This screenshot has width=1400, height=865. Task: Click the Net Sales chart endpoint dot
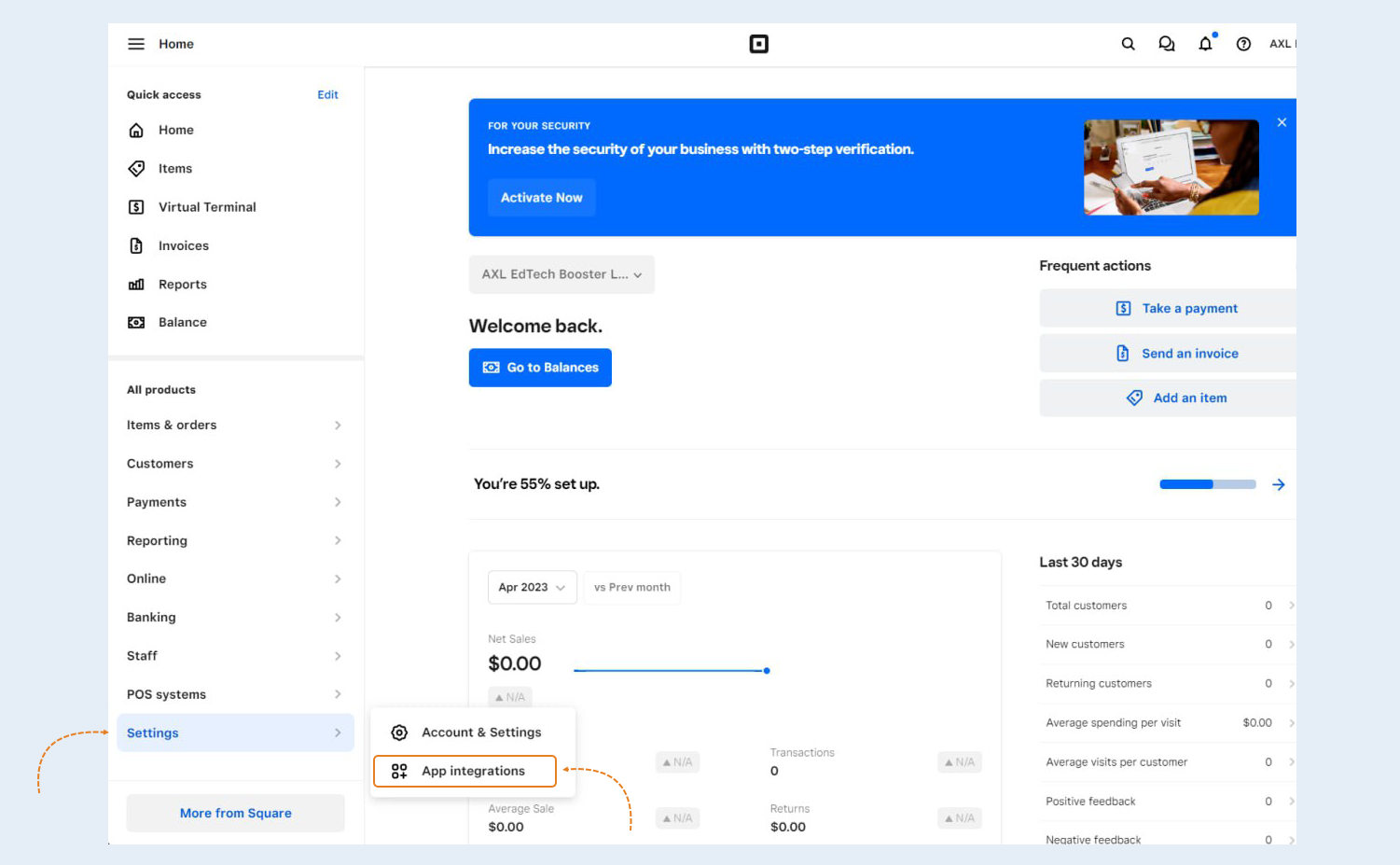point(767,671)
